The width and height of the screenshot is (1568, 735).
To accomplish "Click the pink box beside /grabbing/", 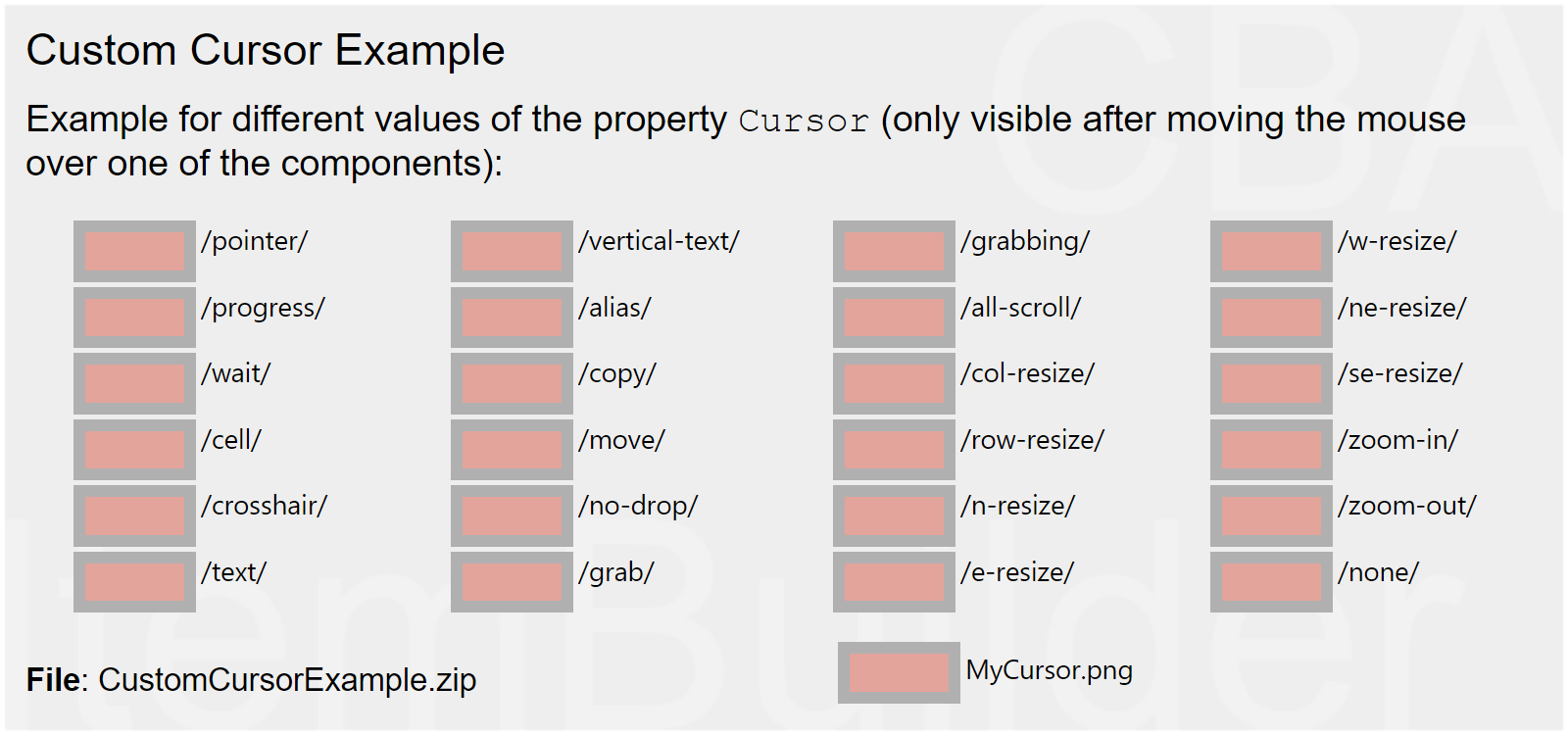I will pyautogui.click(x=894, y=251).
